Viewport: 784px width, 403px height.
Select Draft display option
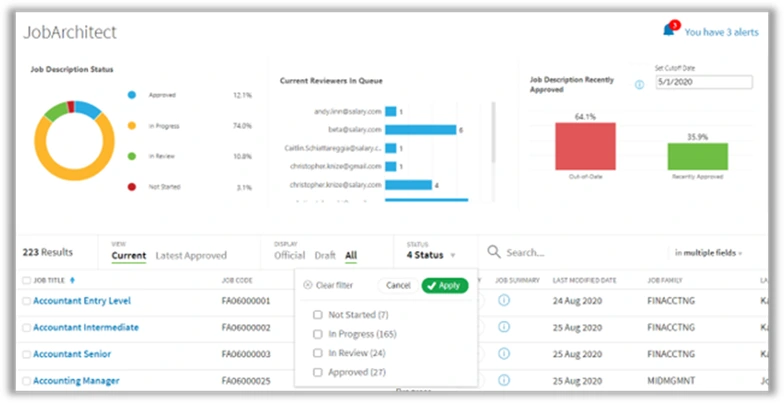tap(325, 256)
